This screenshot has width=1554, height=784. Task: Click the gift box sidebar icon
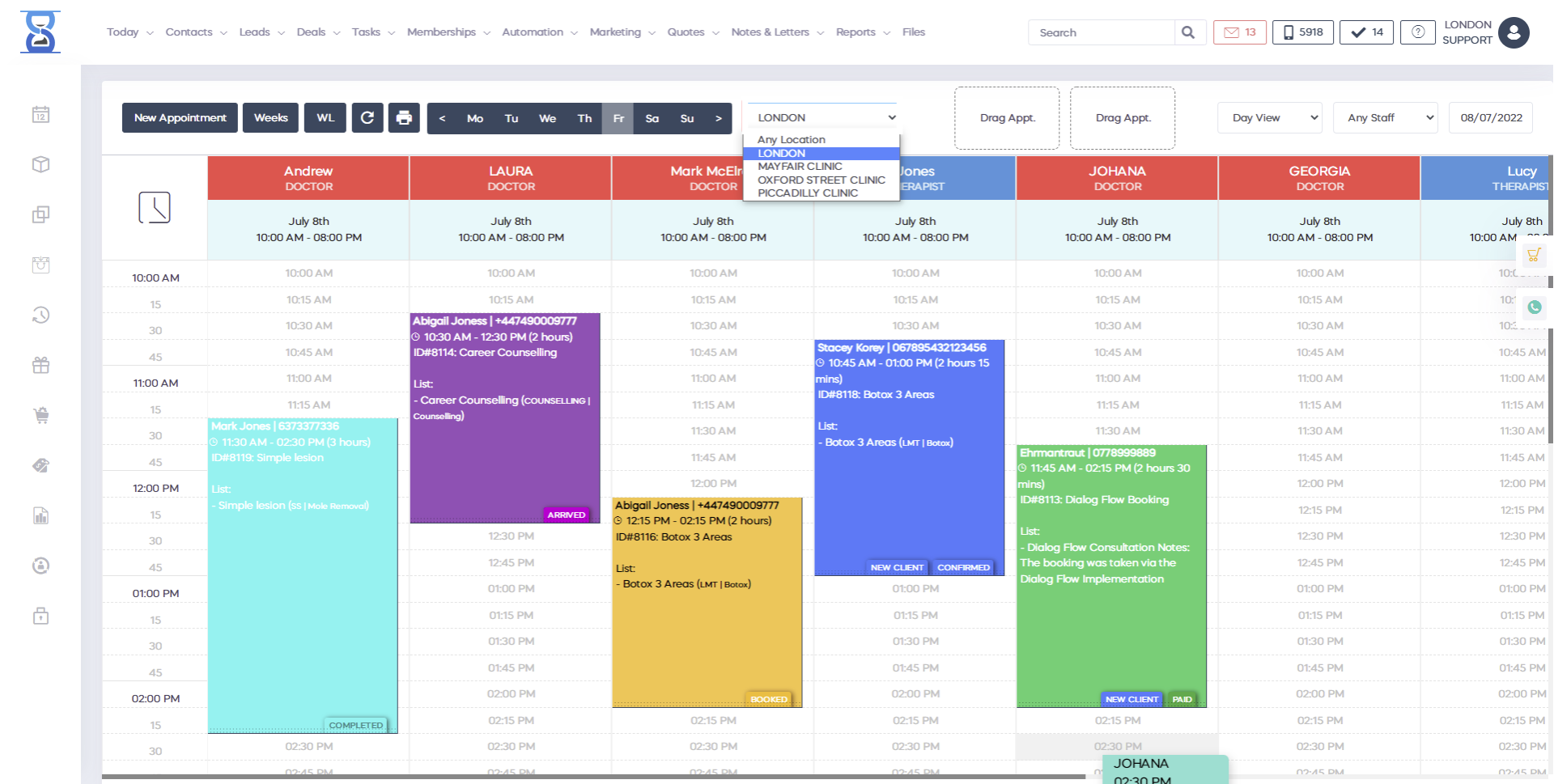[x=41, y=366]
